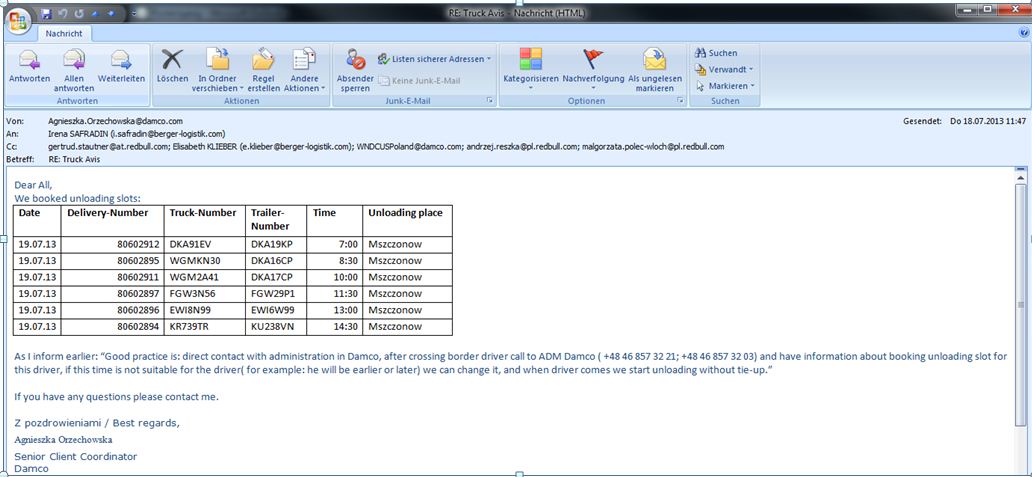Click table header Unloading place
The image size is (1032, 477).
click(x=405, y=213)
